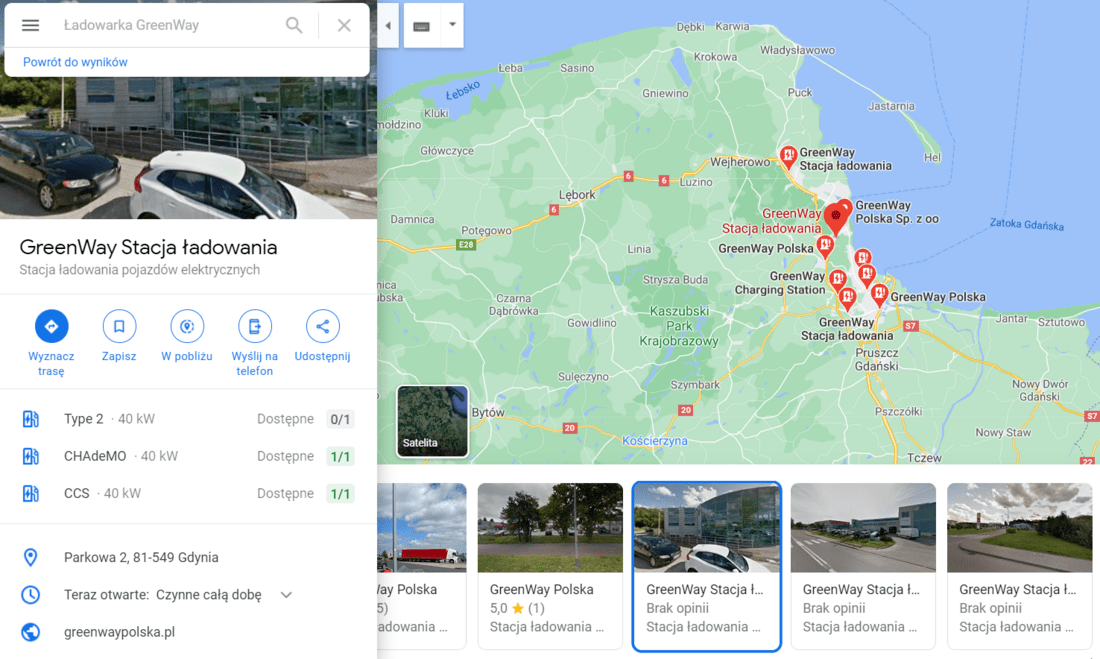This screenshot has width=1100, height=659.
Task: Click the W pobliżu nearby icon
Action: tap(187, 326)
